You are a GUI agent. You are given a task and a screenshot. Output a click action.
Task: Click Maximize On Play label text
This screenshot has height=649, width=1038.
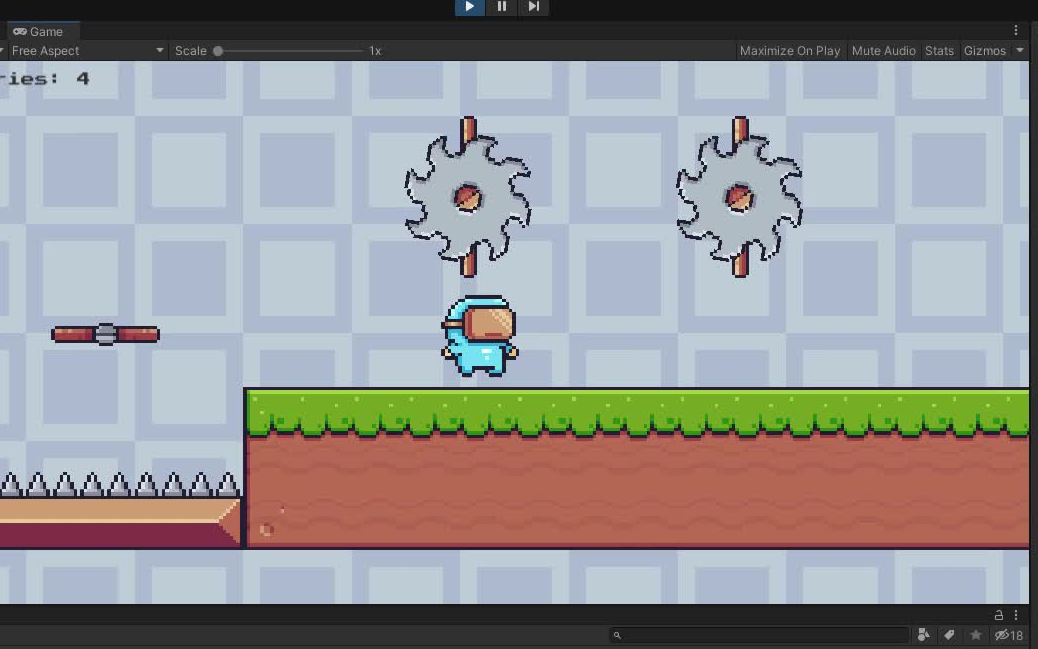(790, 50)
